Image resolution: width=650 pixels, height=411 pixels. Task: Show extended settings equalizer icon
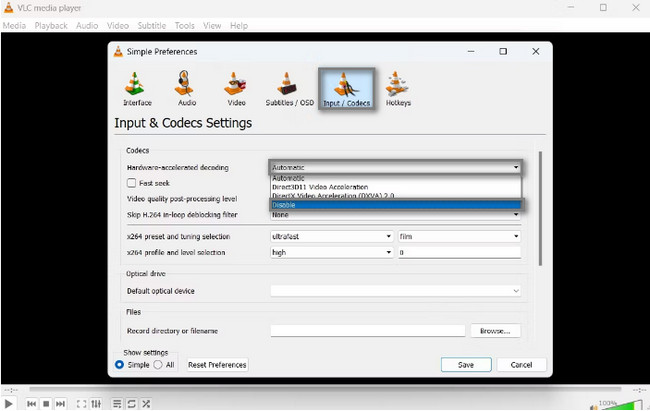pos(96,404)
